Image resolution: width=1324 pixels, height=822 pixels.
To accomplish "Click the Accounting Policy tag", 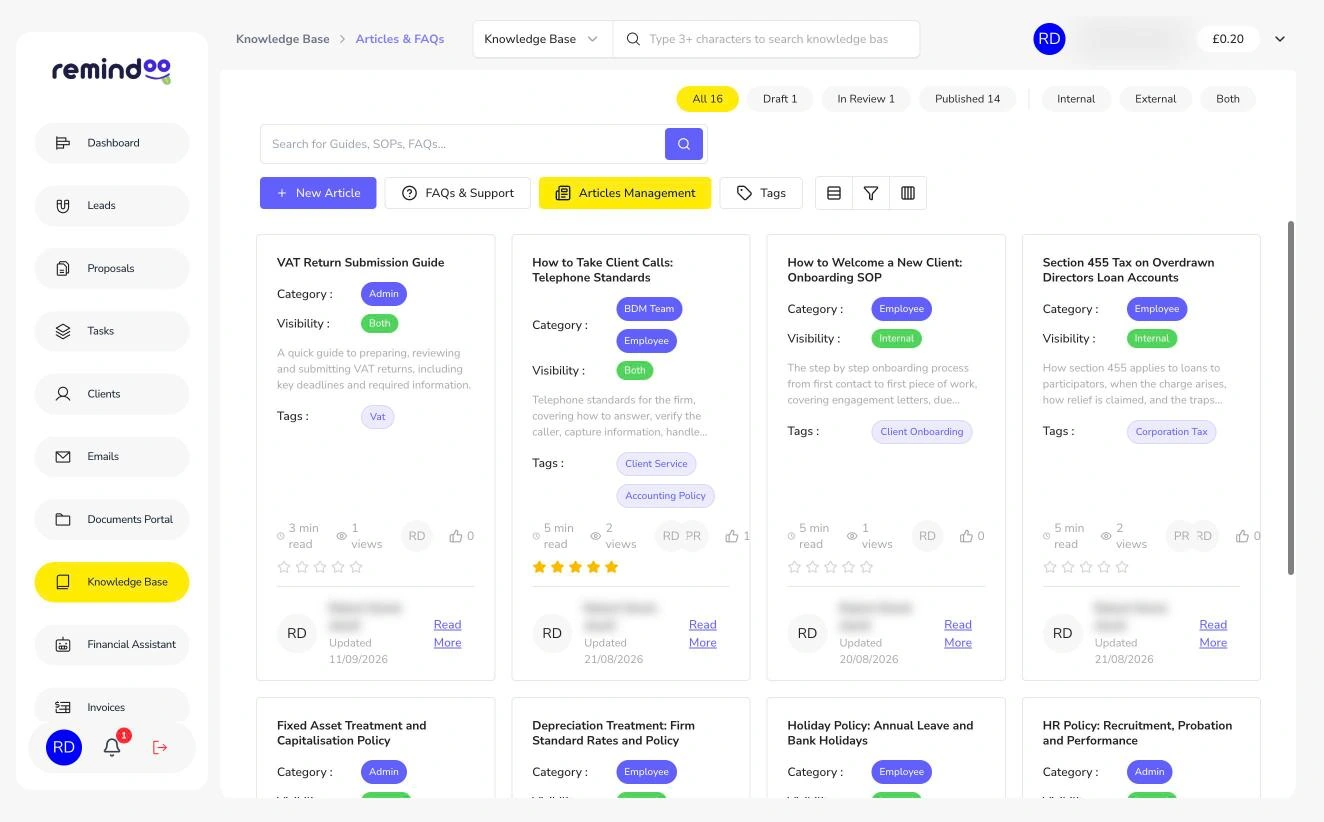I will [x=665, y=496].
